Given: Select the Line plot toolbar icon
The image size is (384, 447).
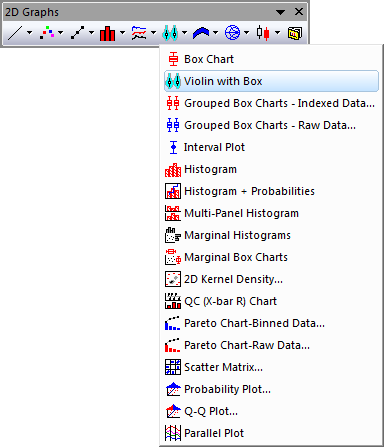Looking at the screenshot, I should tap(15, 33).
